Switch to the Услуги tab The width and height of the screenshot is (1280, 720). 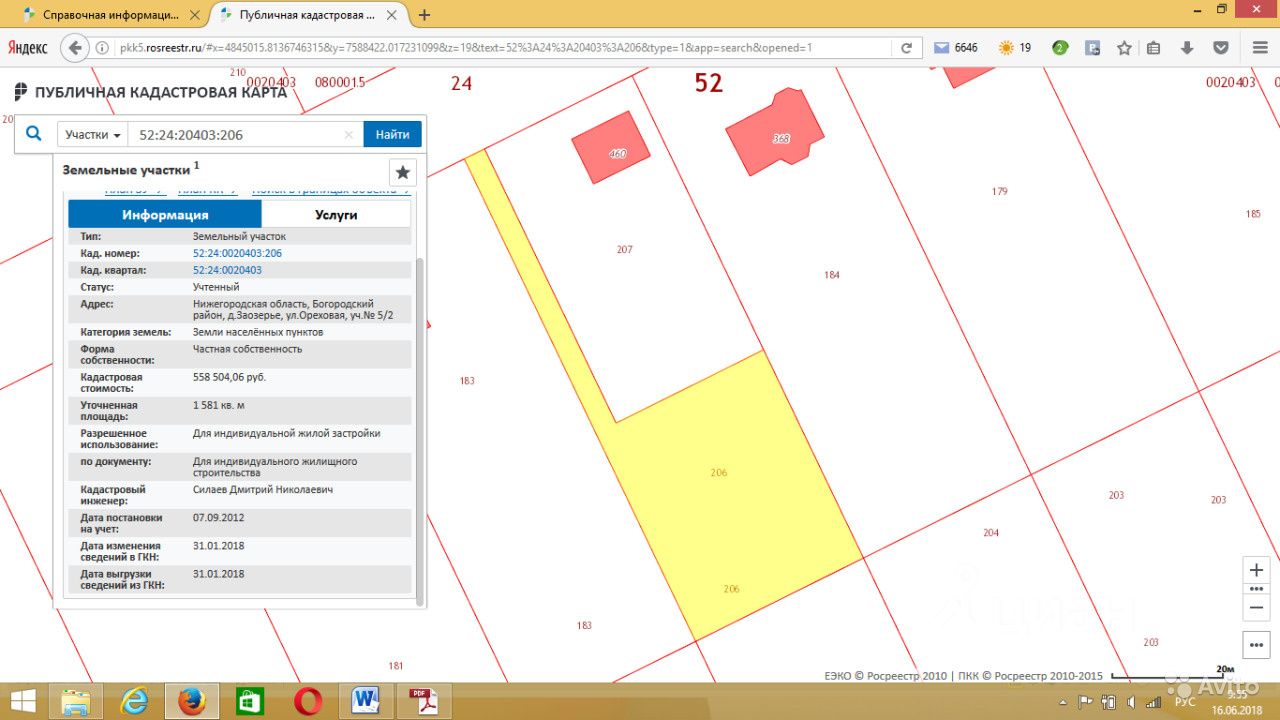click(x=336, y=214)
